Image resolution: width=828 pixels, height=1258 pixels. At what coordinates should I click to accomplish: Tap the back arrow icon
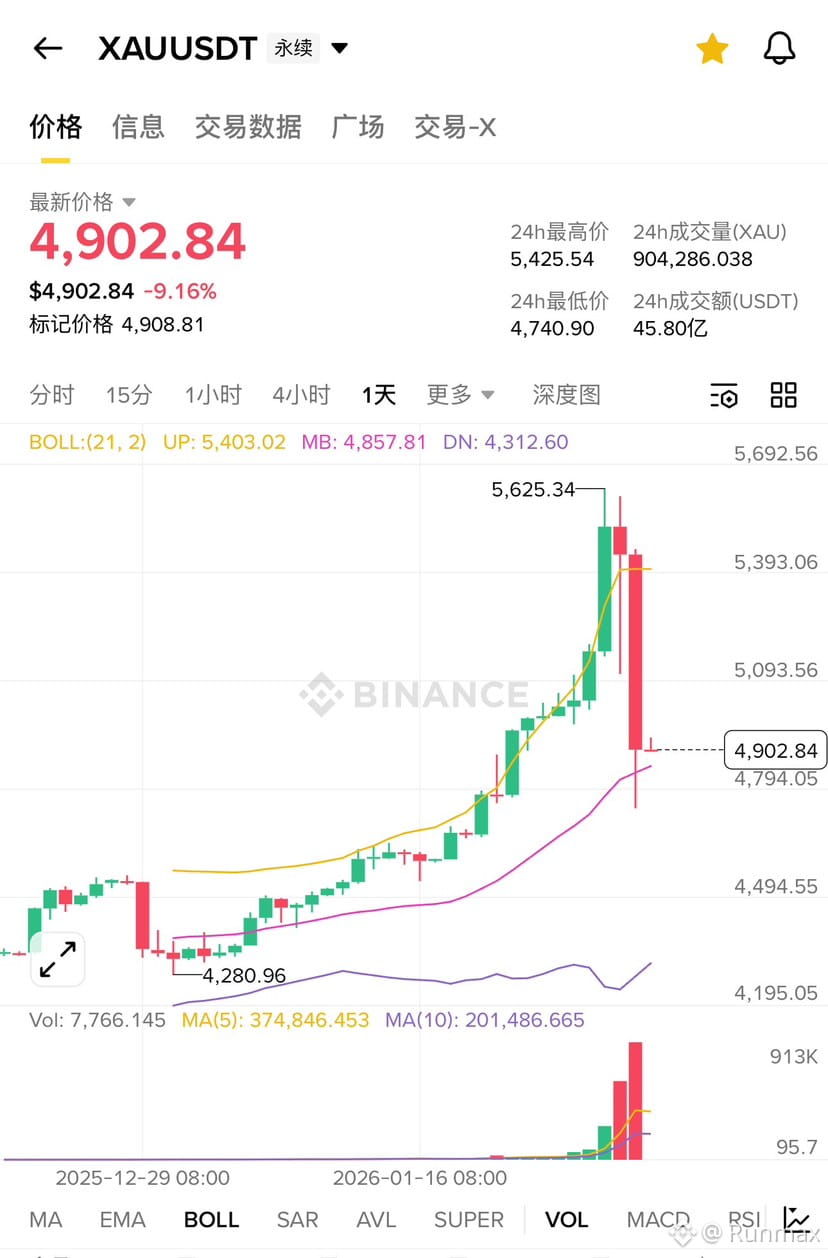pos(48,48)
